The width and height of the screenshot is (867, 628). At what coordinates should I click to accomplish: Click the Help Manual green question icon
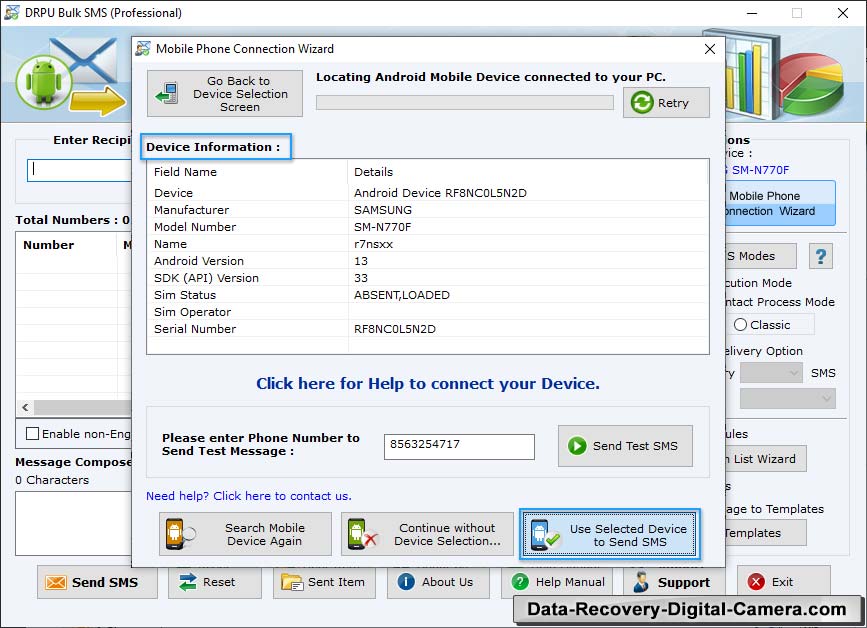[x=520, y=582]
